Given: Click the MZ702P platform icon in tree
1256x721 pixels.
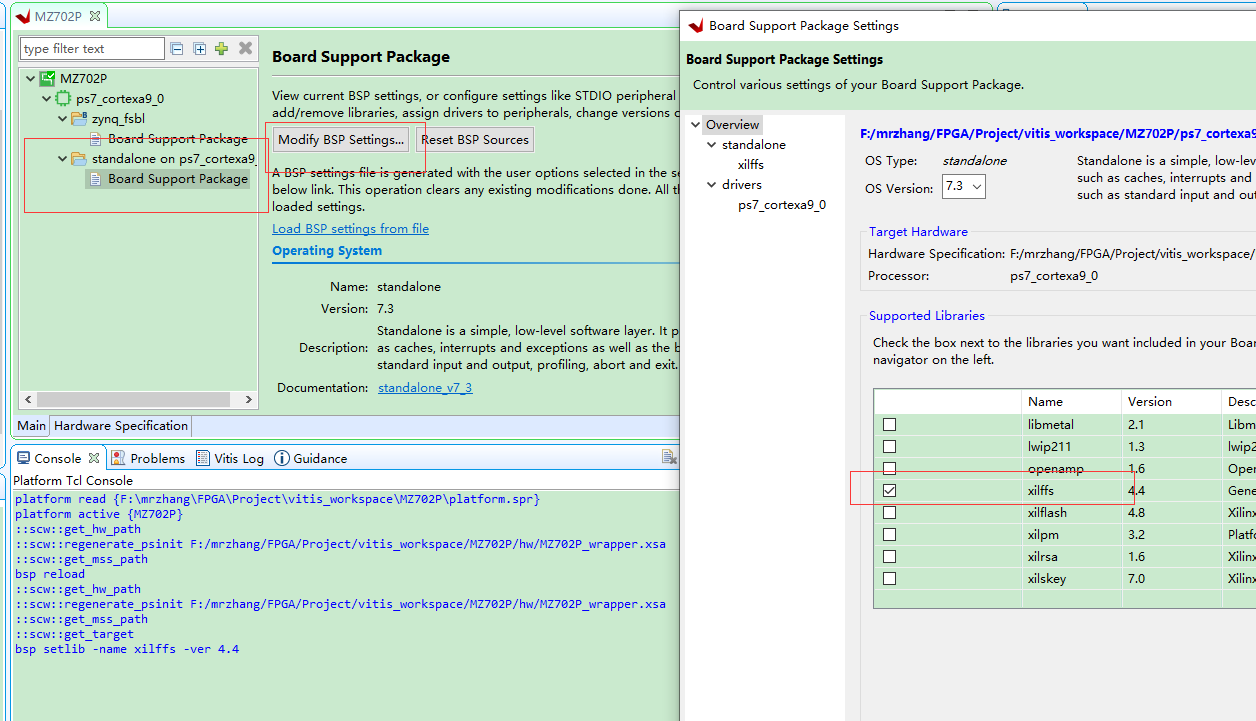Looking at the screenshot, I should point(47,78).
